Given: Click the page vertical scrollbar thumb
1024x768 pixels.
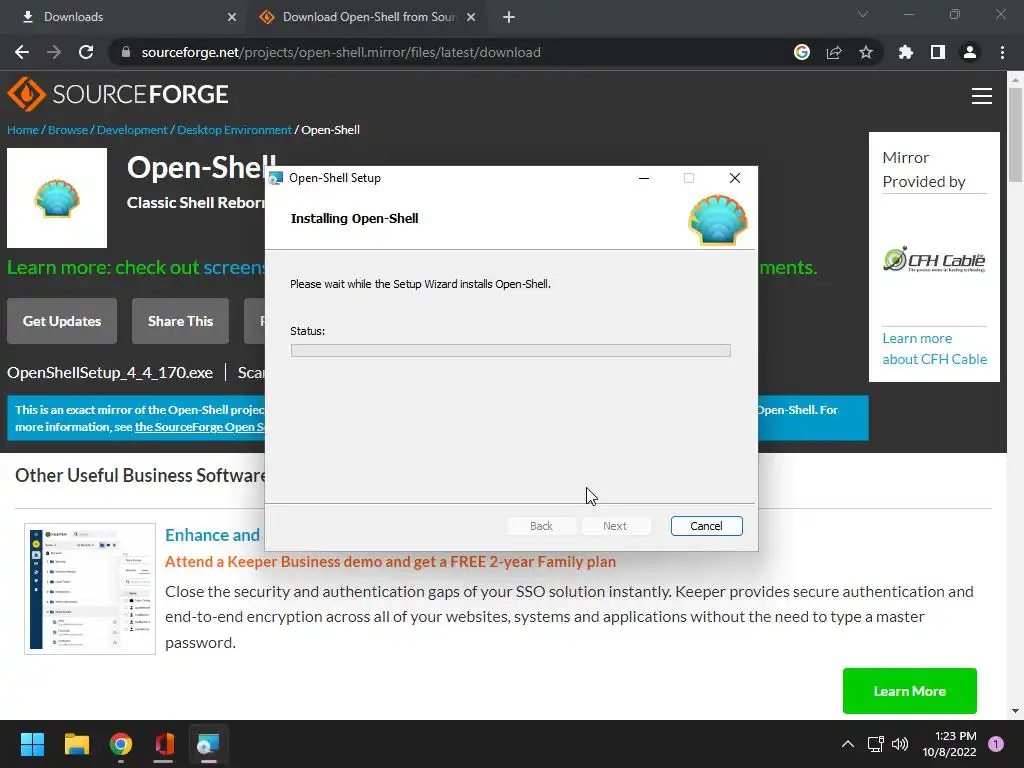Looking at the screenshot, I should [1015, 135].
